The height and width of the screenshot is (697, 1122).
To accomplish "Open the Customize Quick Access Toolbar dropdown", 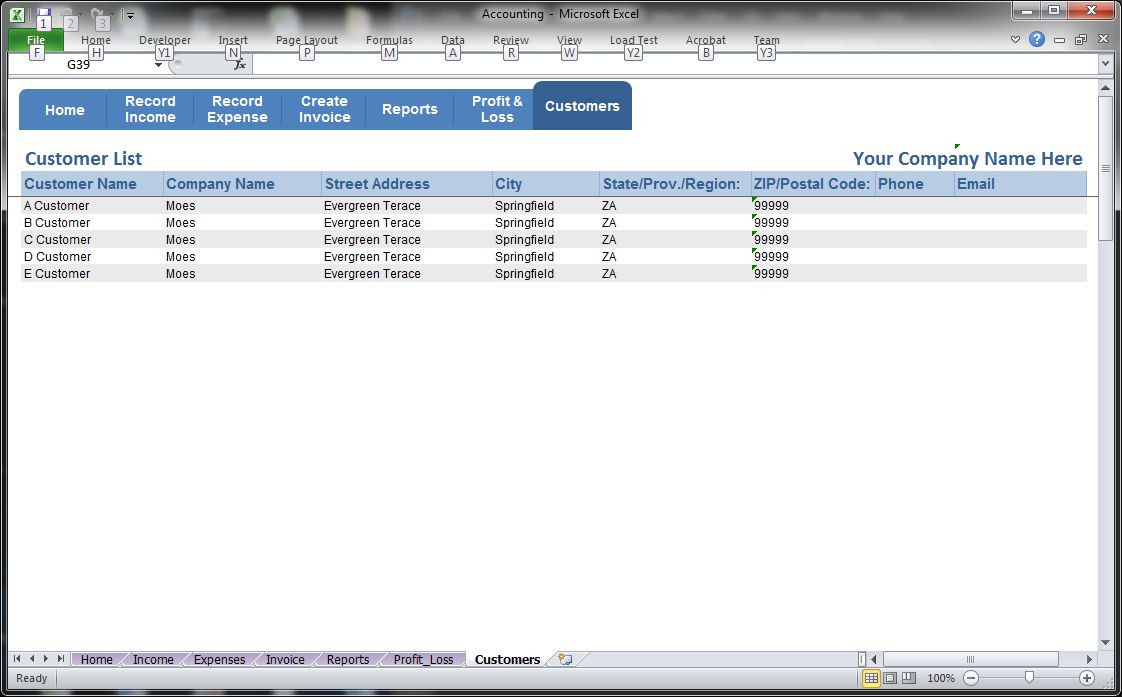I will point(130,15).
